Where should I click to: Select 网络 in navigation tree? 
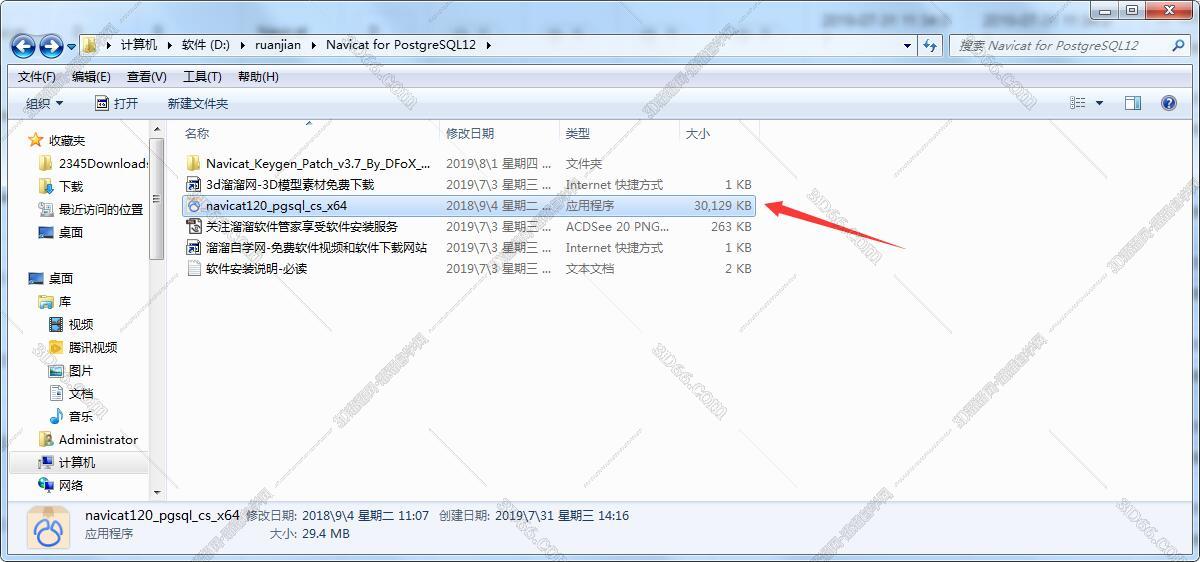coord(71,485)
